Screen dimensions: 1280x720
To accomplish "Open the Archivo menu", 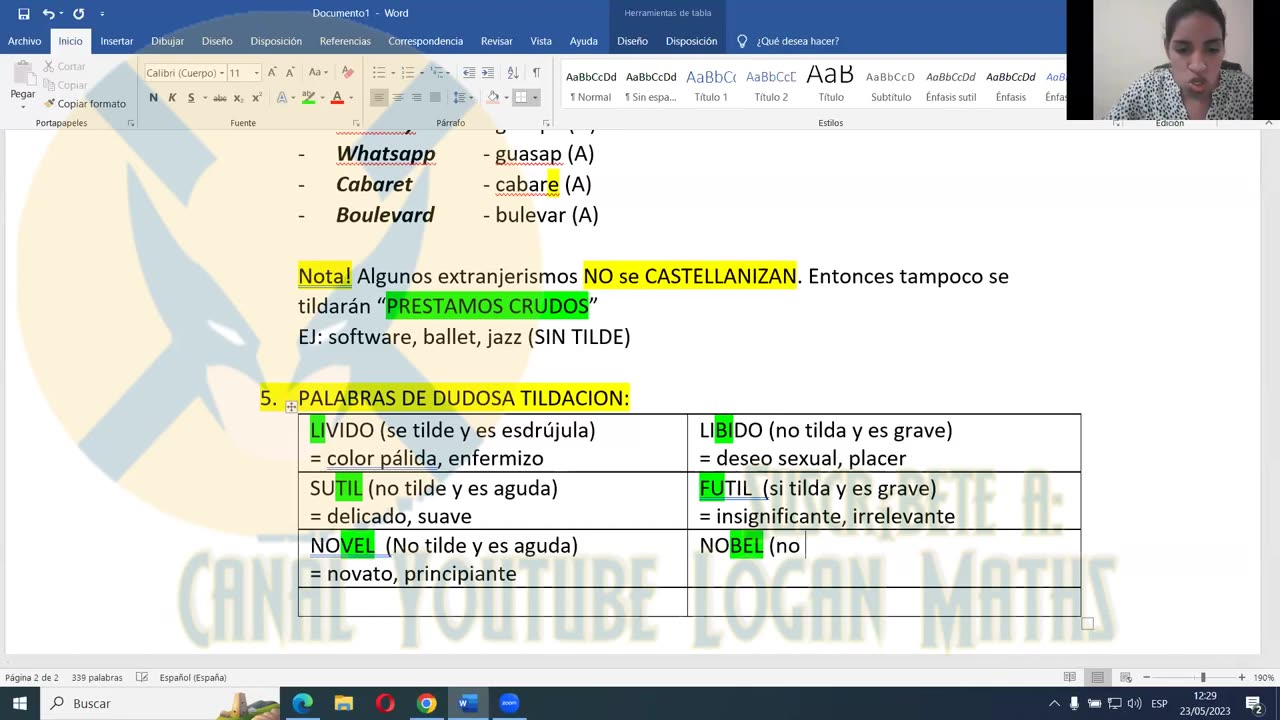I will [x=24, y=41].
